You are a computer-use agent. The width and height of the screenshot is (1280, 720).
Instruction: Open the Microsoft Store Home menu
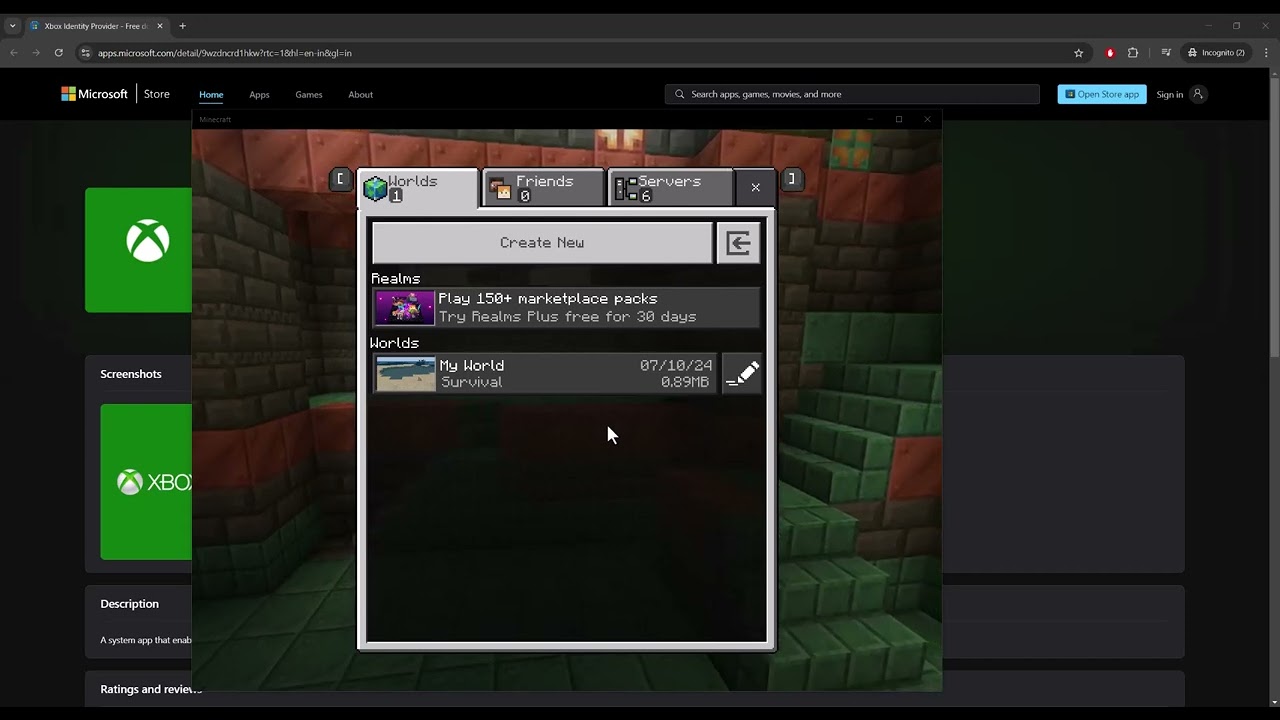click(211, 95)
